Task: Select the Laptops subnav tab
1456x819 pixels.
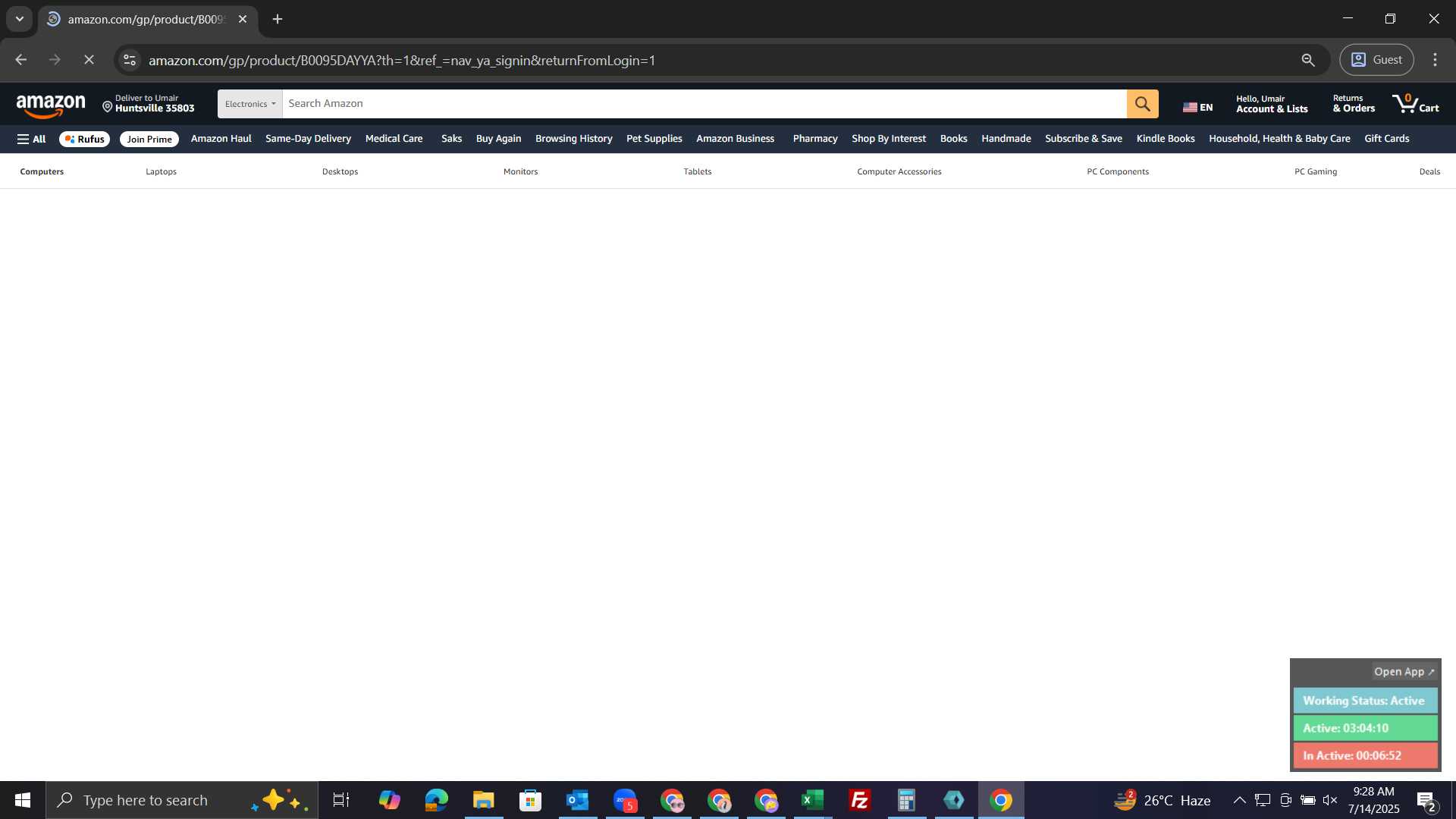Action: pyautogui.click(x=161, y=171)
